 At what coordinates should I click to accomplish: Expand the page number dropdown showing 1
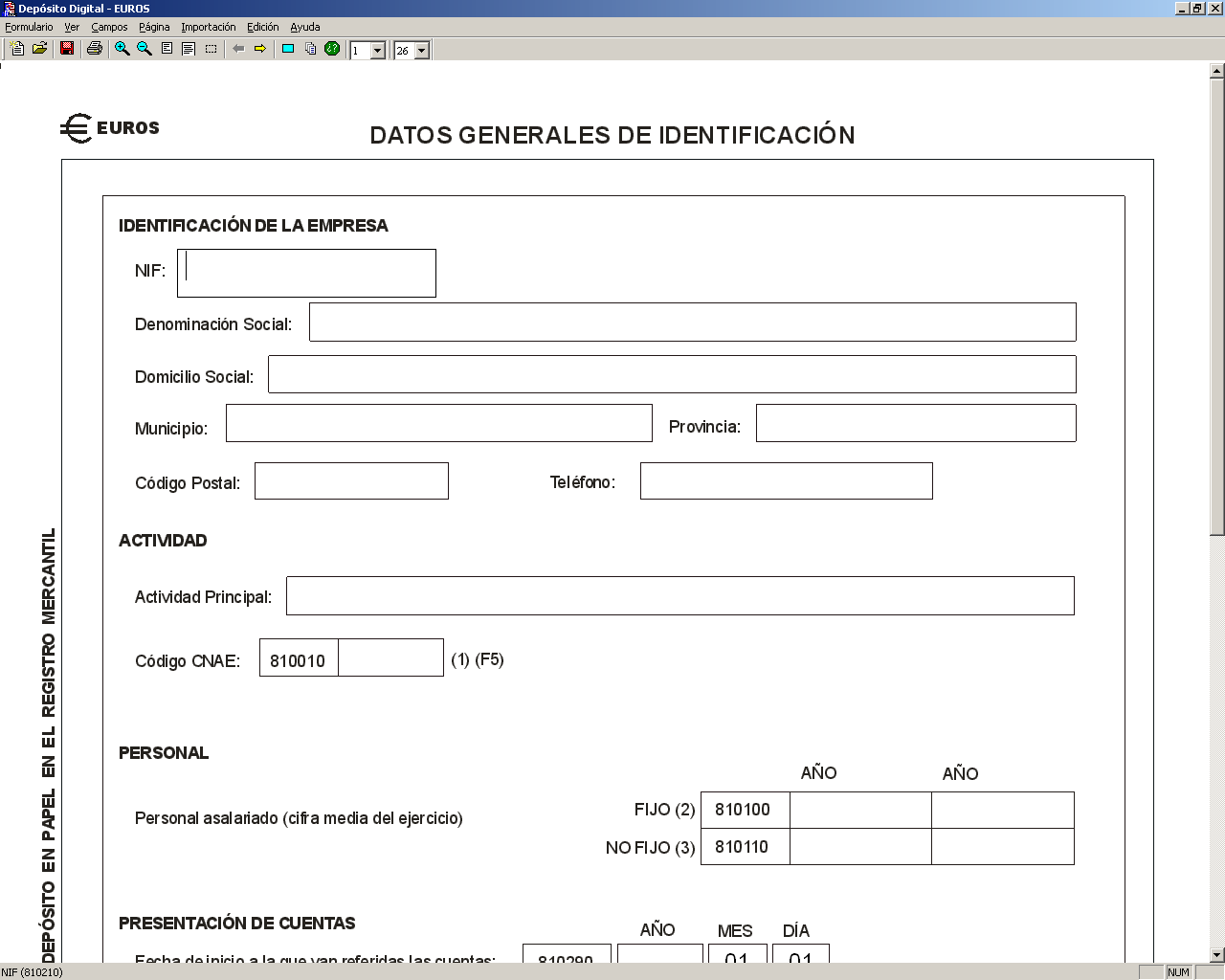coord(378,51)
